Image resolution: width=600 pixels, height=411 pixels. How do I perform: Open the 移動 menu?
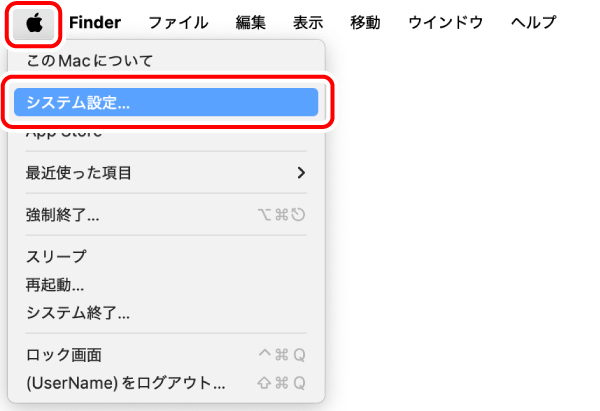365,23
